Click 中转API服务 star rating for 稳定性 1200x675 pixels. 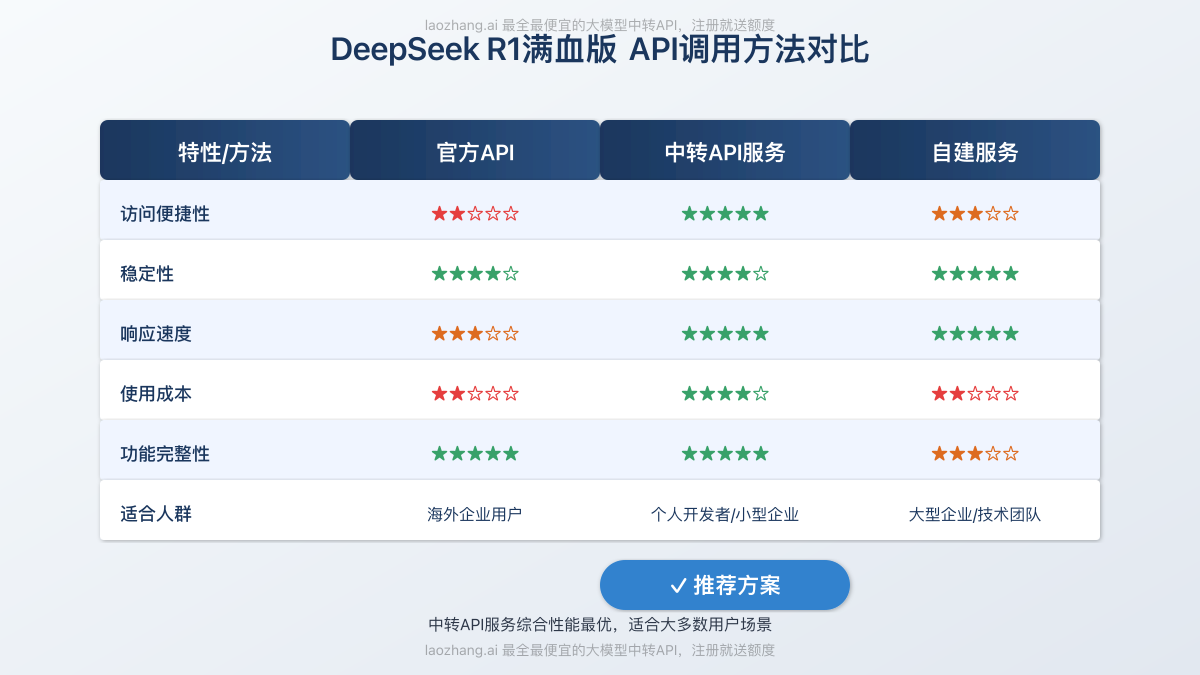click(725, 273)
